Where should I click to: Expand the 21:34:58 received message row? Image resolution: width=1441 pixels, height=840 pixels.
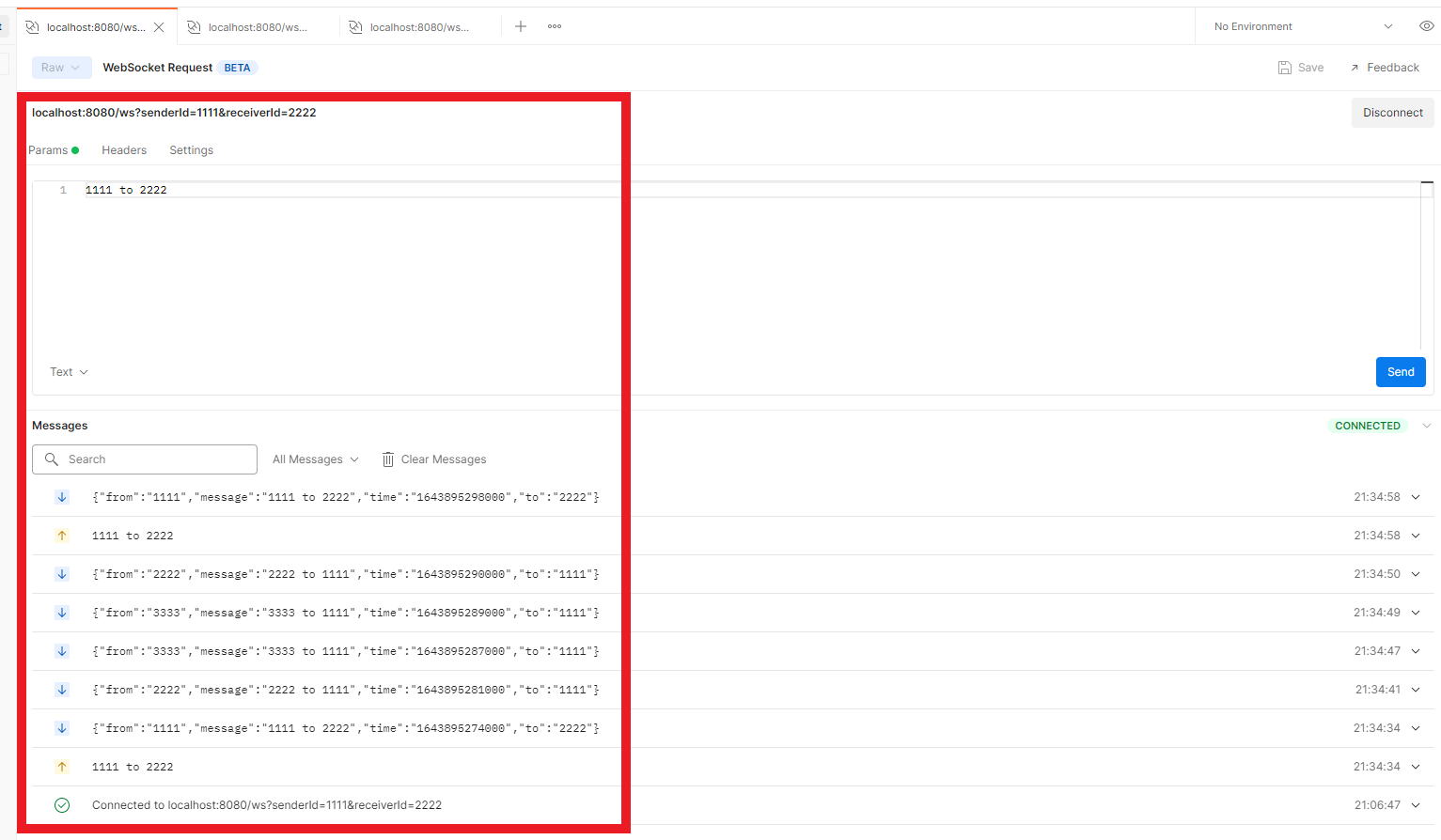coord(1416,497)
